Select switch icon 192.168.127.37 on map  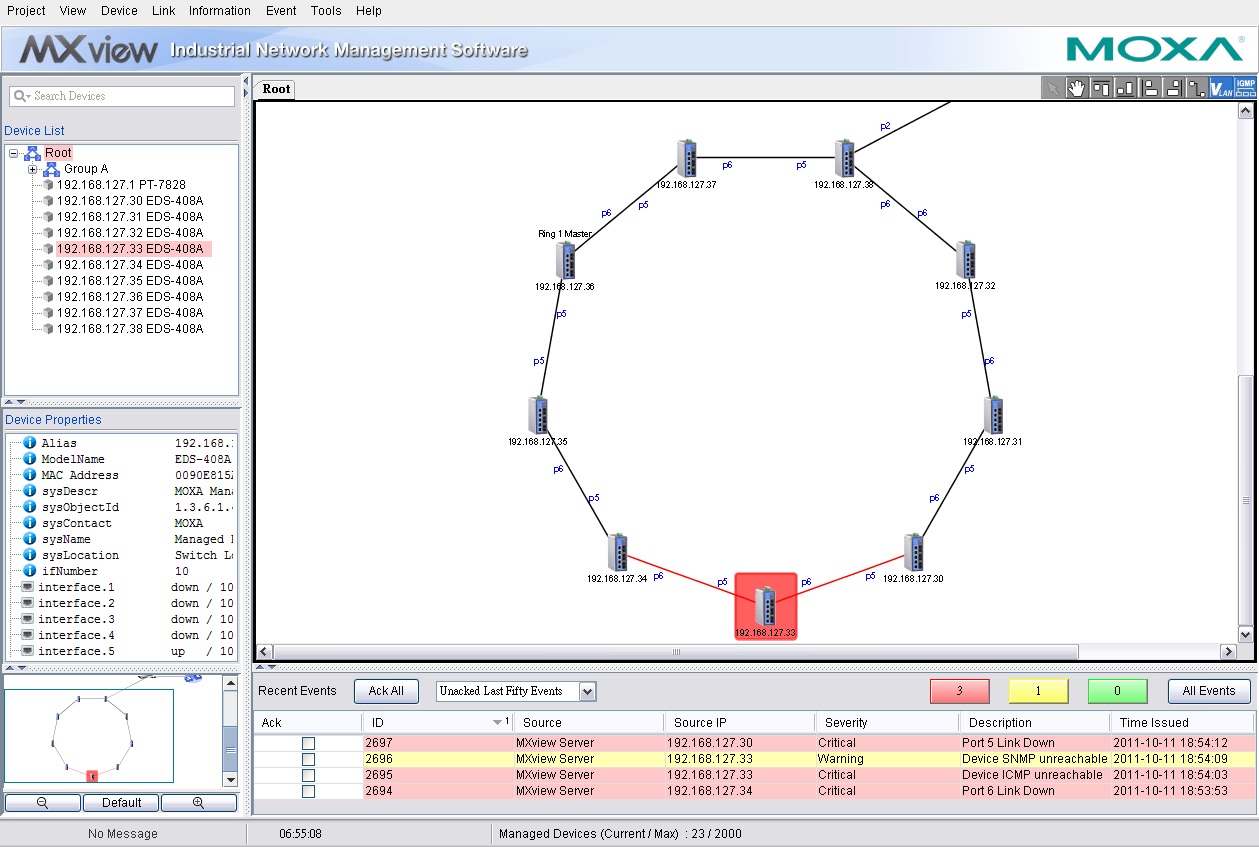(x=686, y=159)
